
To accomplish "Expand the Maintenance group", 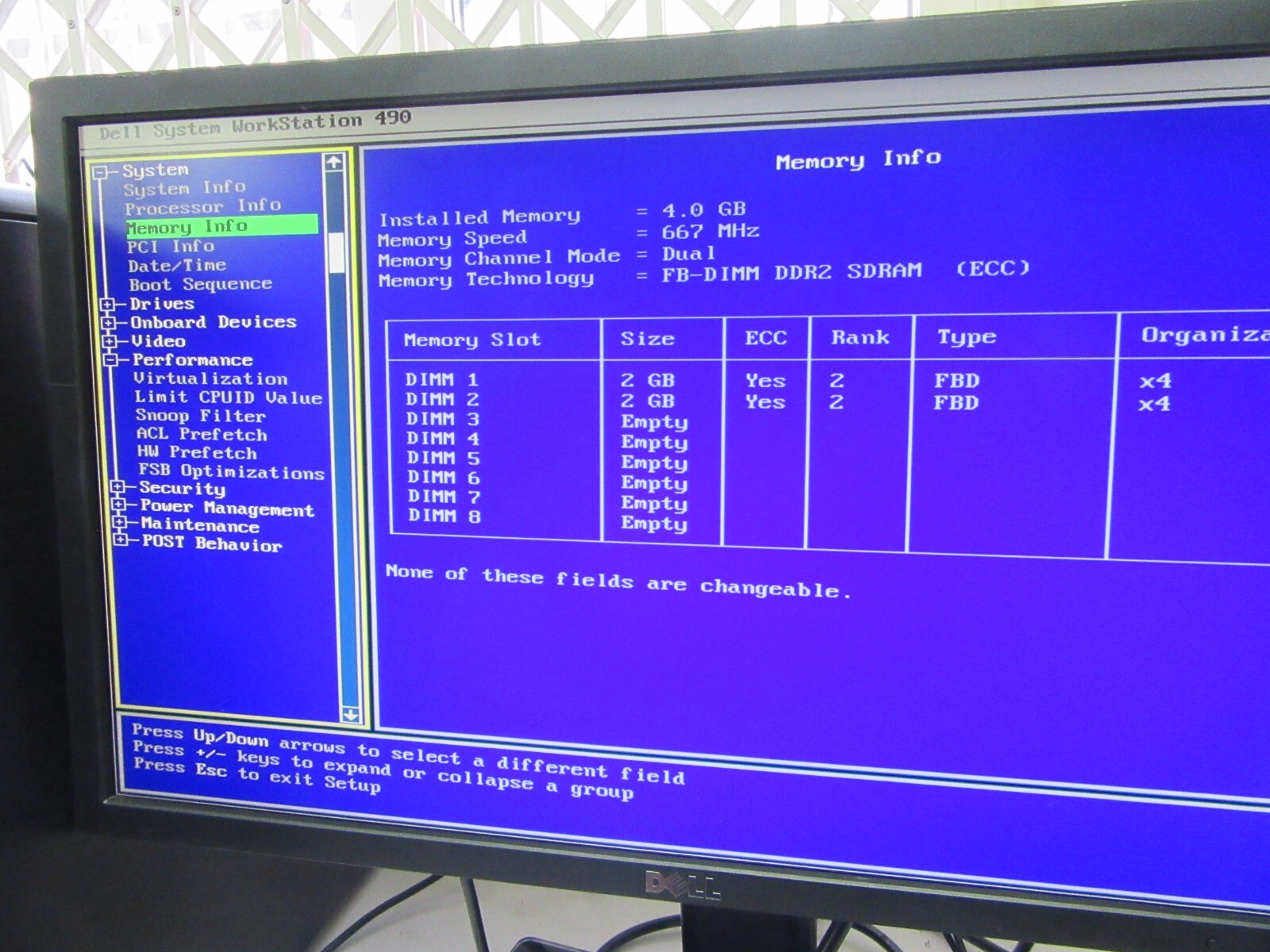I will [120, 524].
